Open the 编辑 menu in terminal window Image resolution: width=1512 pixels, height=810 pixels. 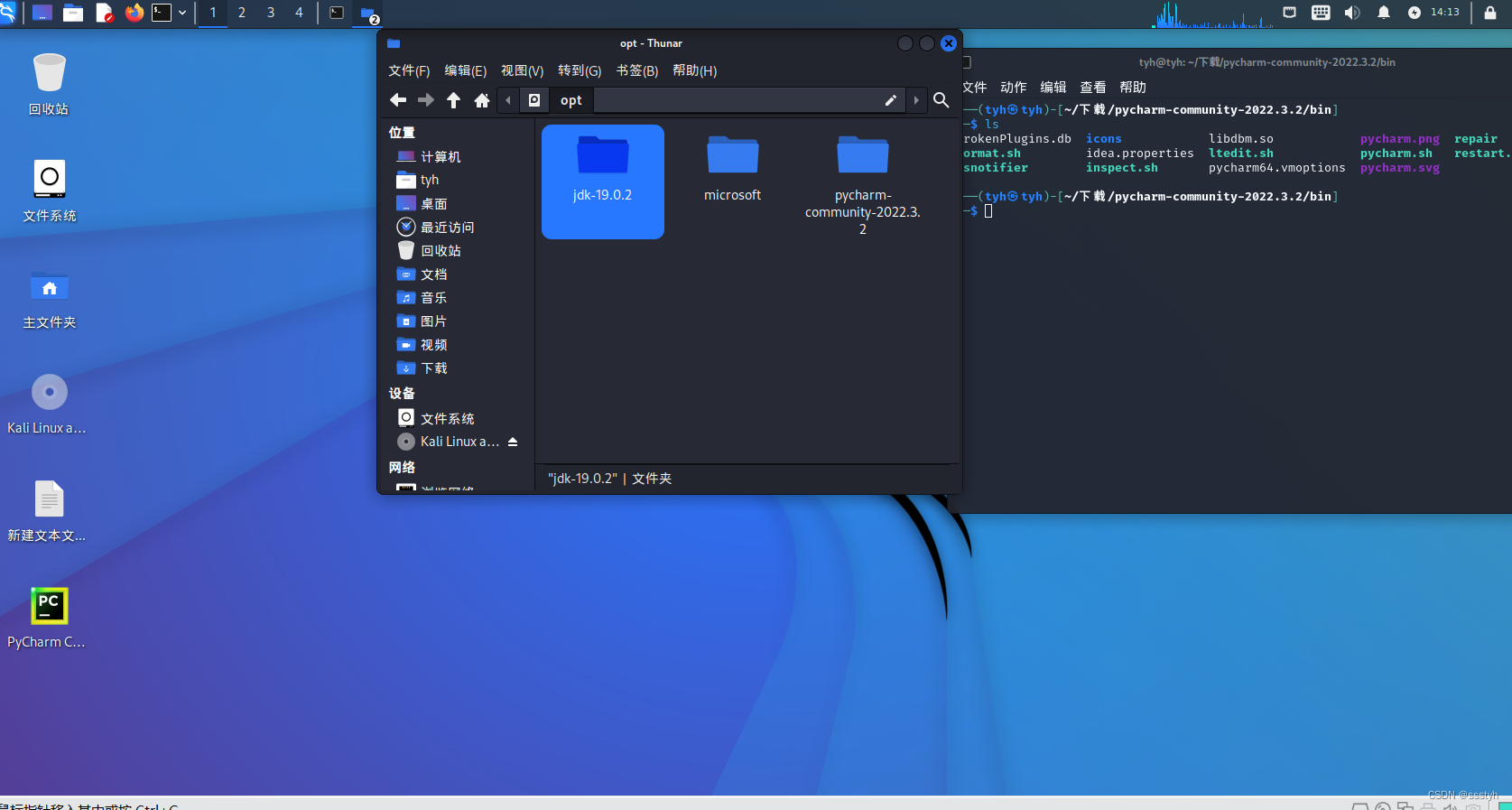point(1053,88)
